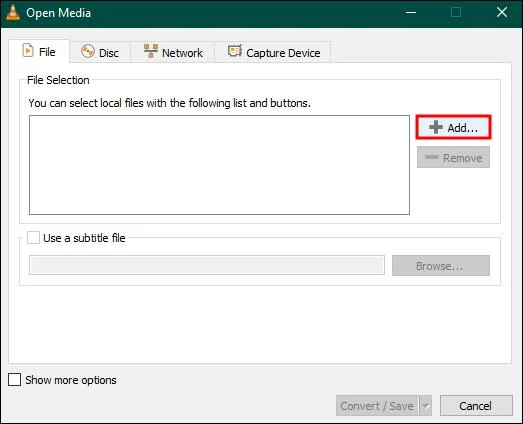The image size is (523, 424).
Task: Toggle the Show more options checkbox
Action: (14, 379)
